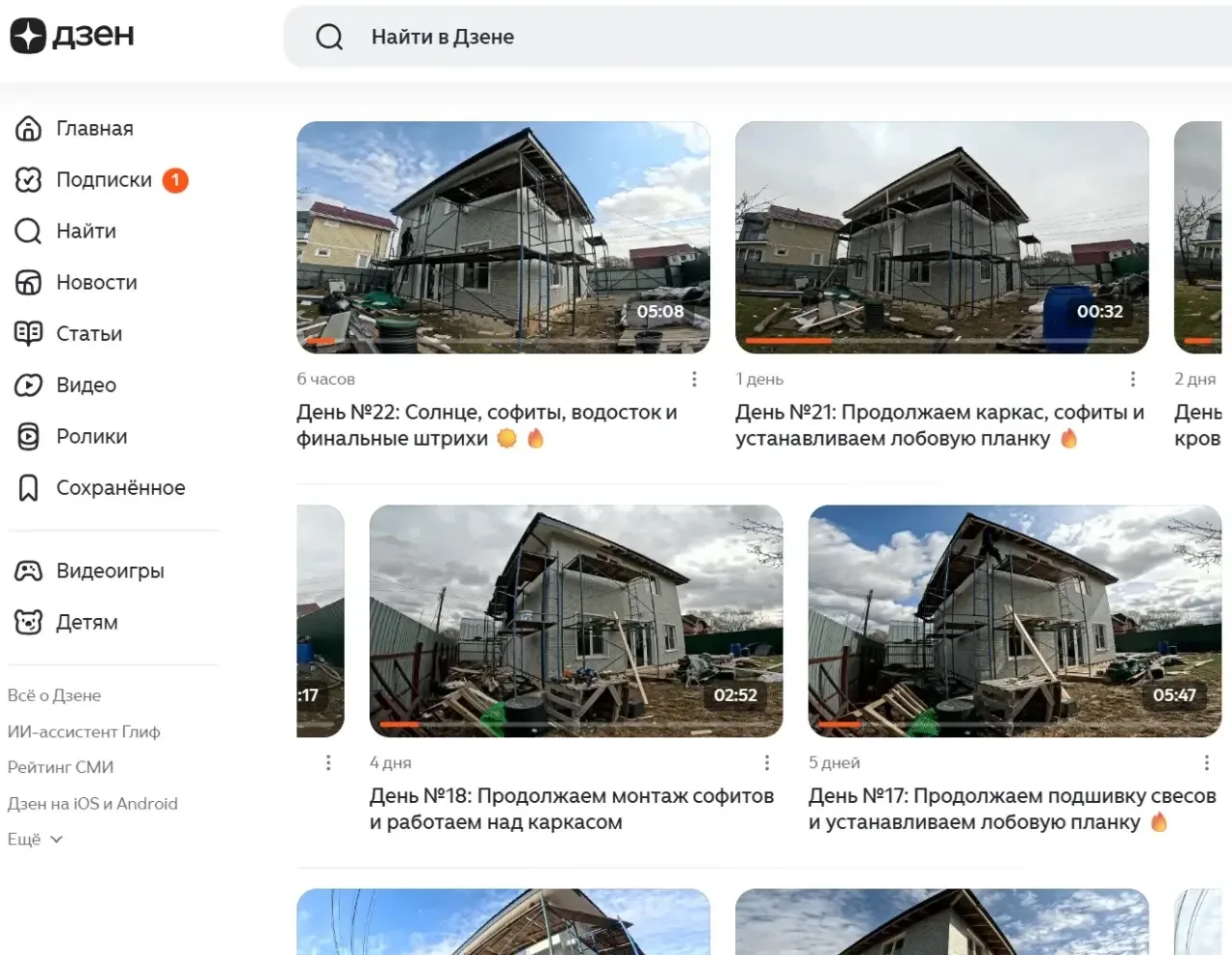Image resolution: width=1232 pixels, height=955 pixels.
Task: Open День №21 video title
Action: 940,426
